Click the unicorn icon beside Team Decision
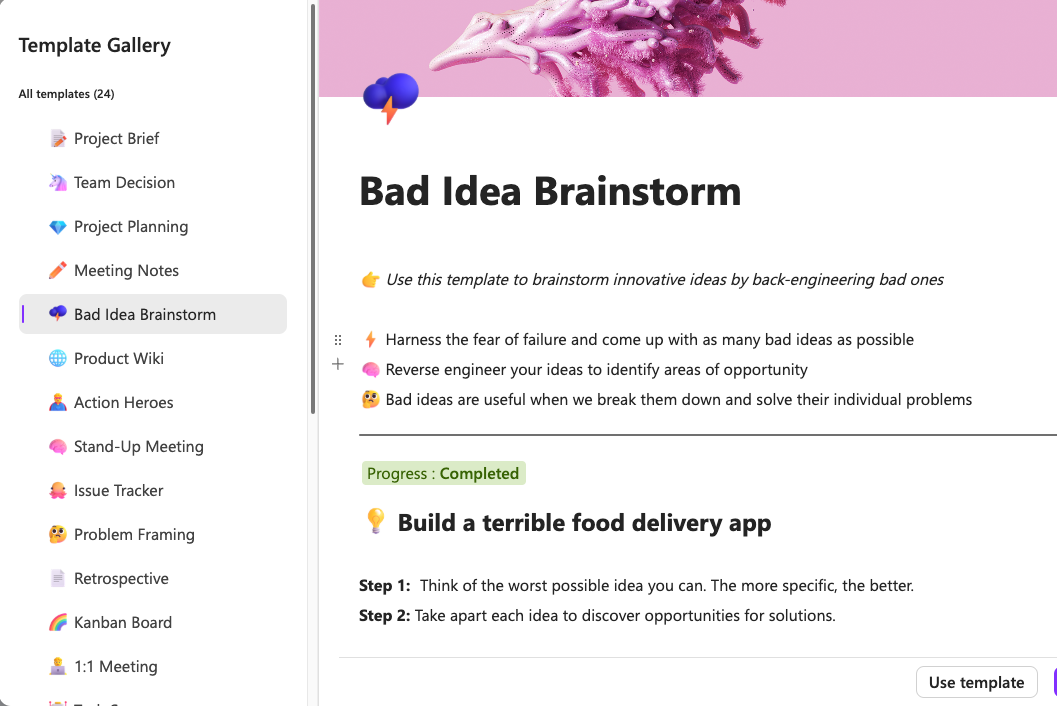Screen dimensions: 1057x706 (x=58, y=183)
